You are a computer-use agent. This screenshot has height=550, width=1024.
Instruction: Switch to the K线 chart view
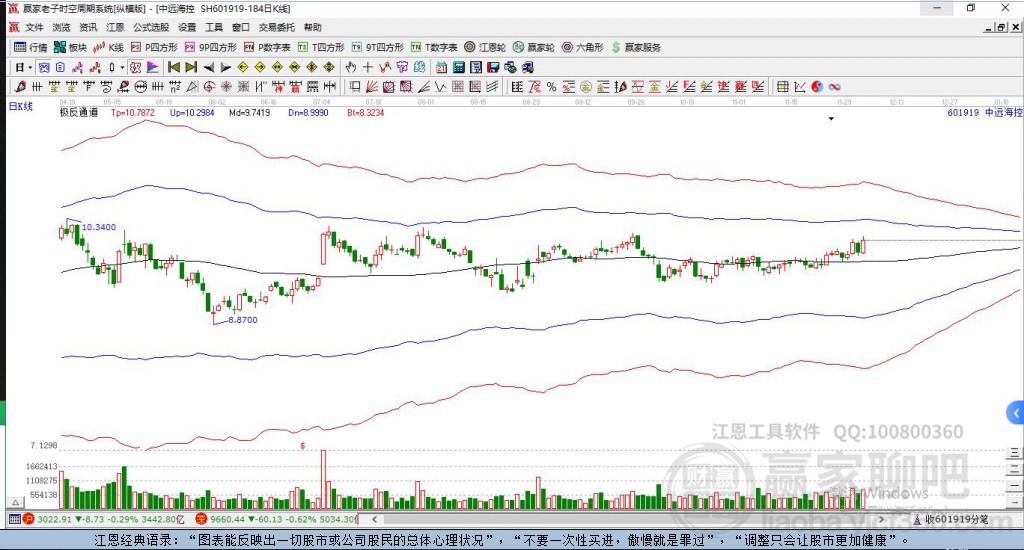click(108, 47)
